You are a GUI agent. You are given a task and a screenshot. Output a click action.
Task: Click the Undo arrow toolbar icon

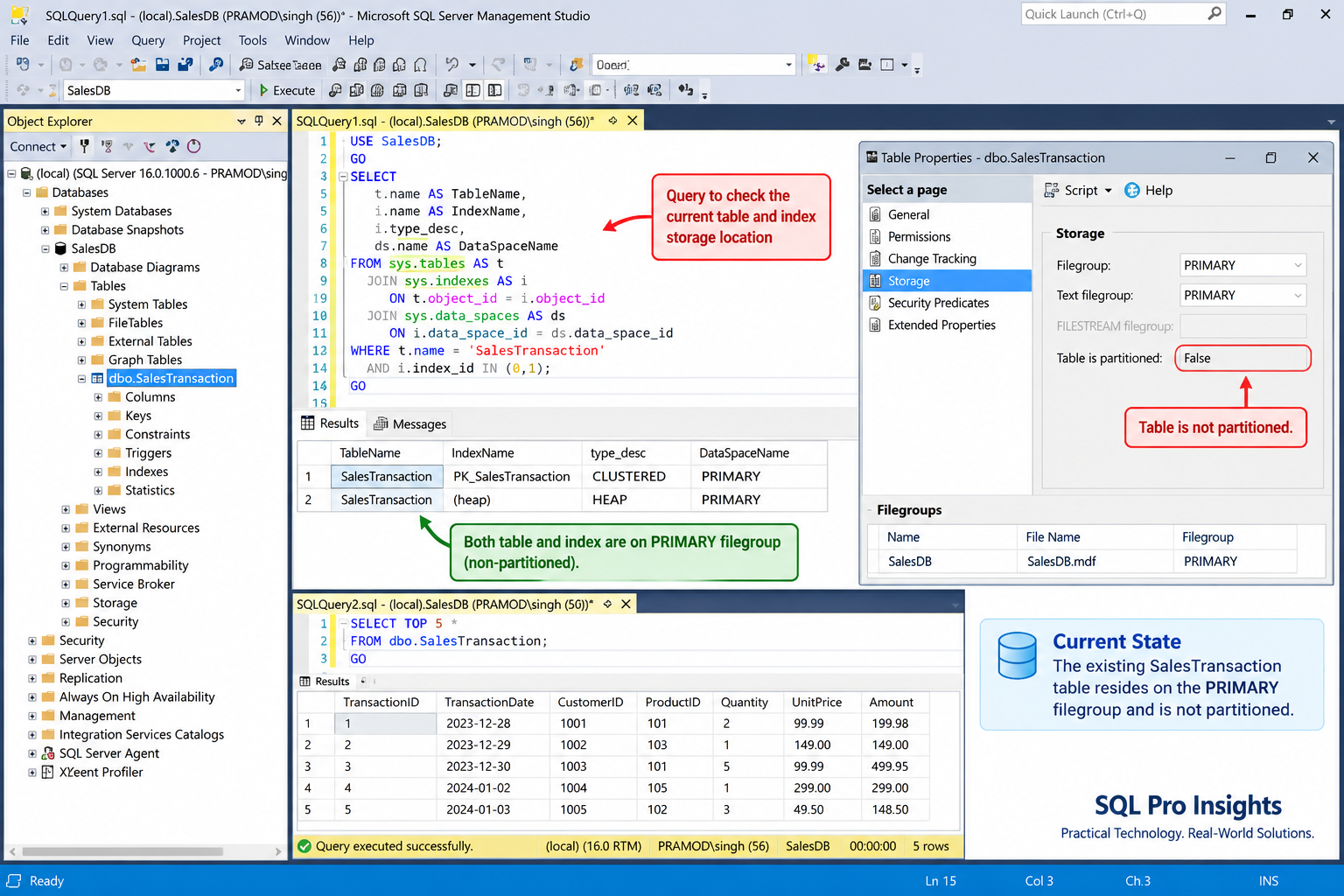point(451,65)
